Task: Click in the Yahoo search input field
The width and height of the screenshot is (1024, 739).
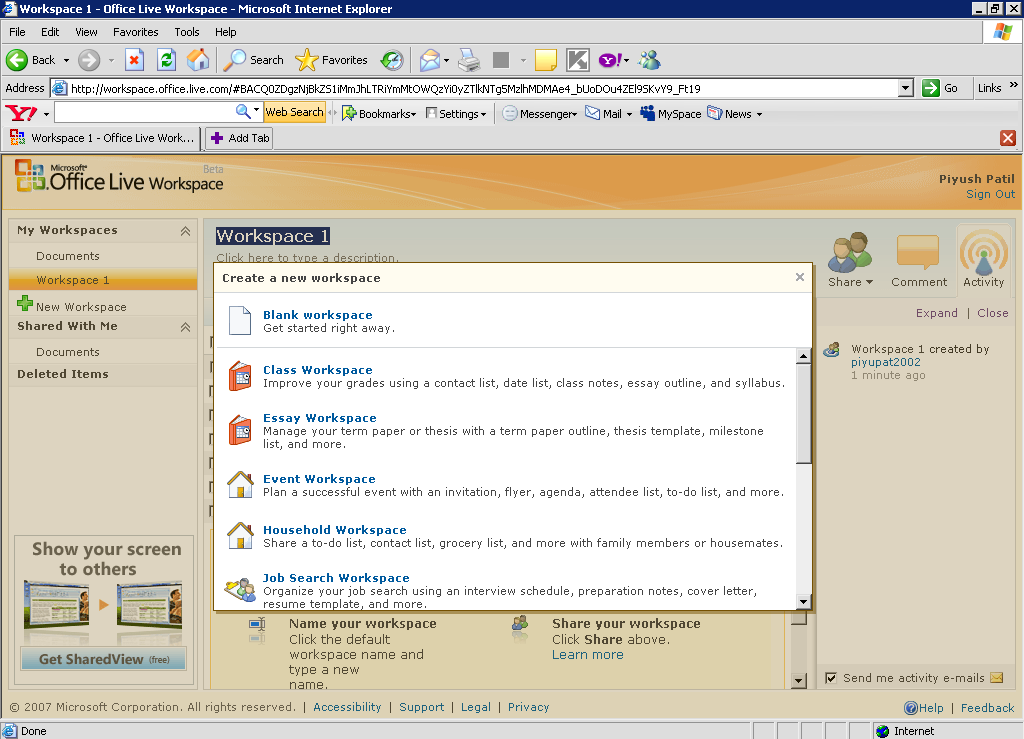Action: (x=144, y=112)
